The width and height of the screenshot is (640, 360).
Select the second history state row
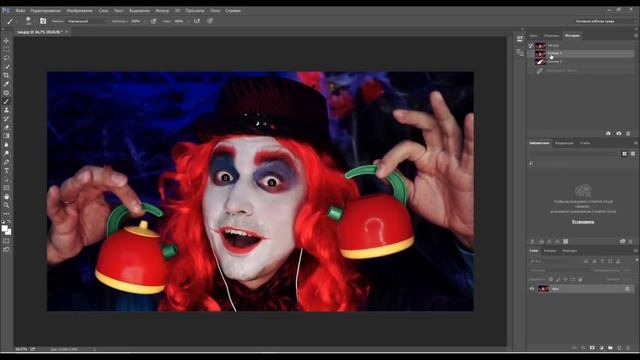tap(581, 53)
